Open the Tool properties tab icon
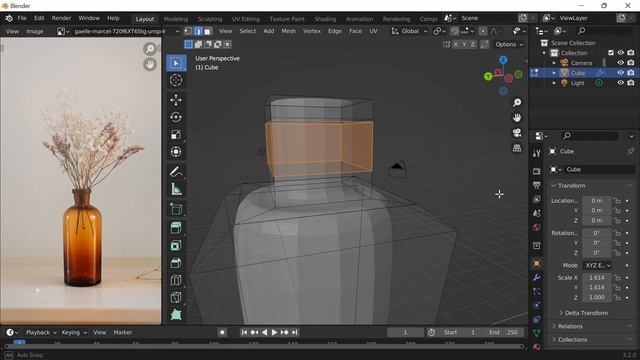The width and height of the screenshot is (640, 360). [536, 153]
